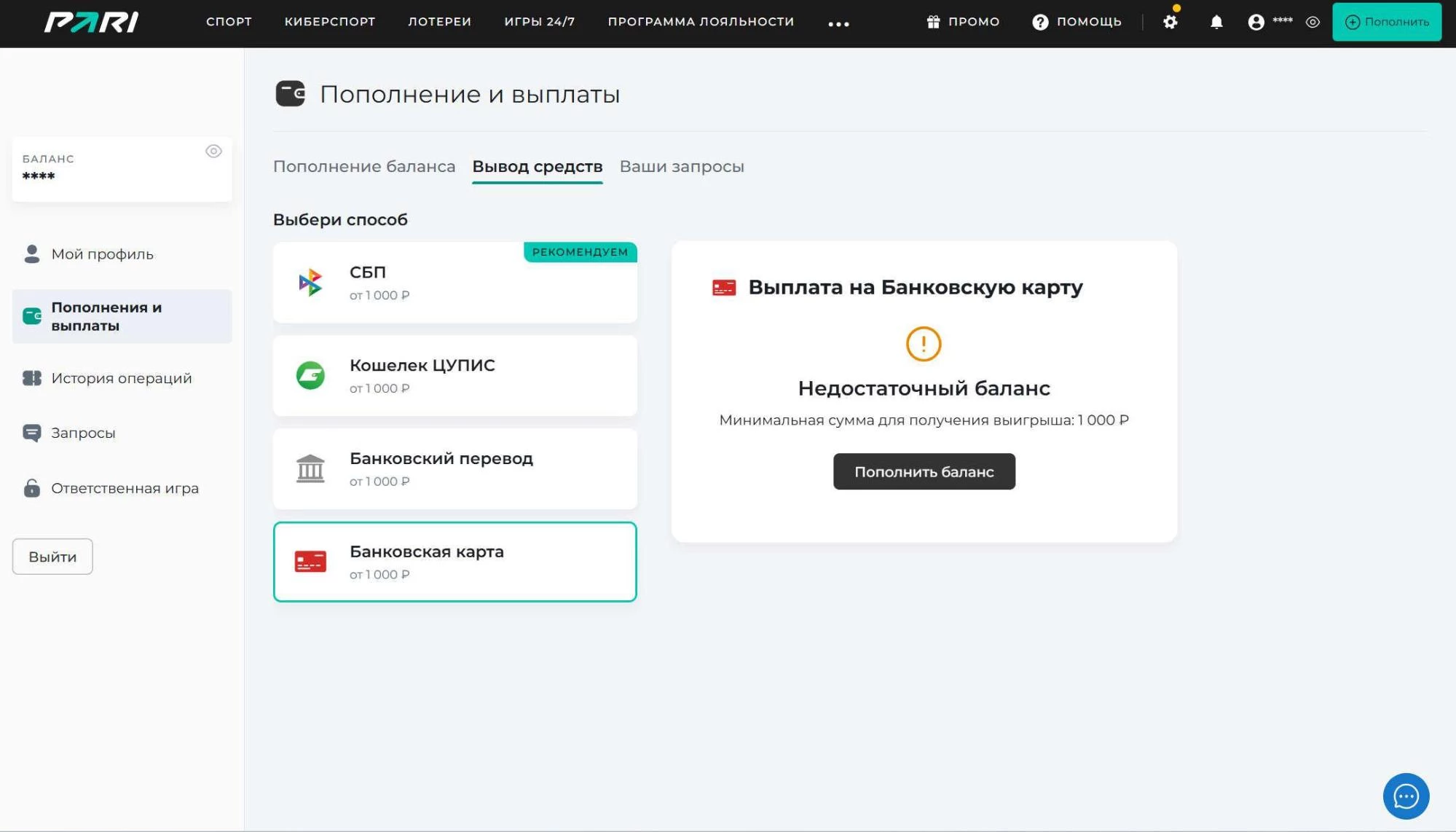Click the Промо gift icon
1456x832 pixels.
point(933,22)
